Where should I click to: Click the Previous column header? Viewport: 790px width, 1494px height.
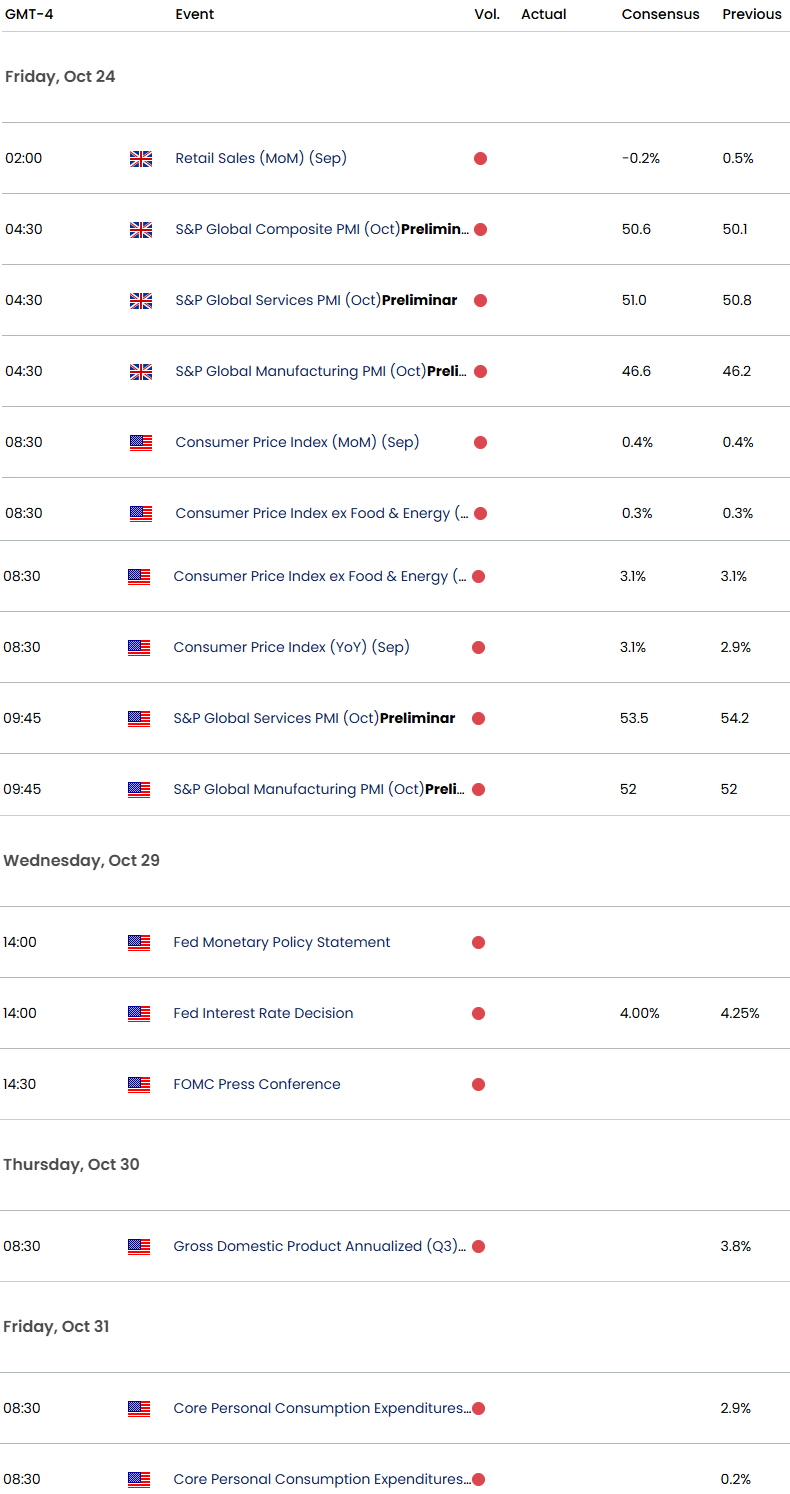752,14
